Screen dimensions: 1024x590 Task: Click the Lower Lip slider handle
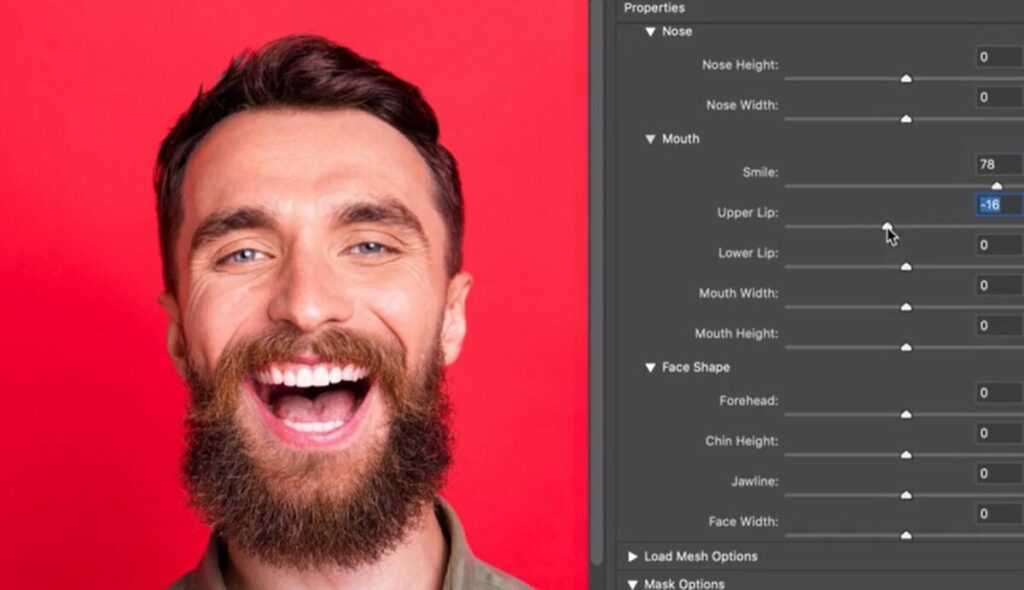coord(908,267)
